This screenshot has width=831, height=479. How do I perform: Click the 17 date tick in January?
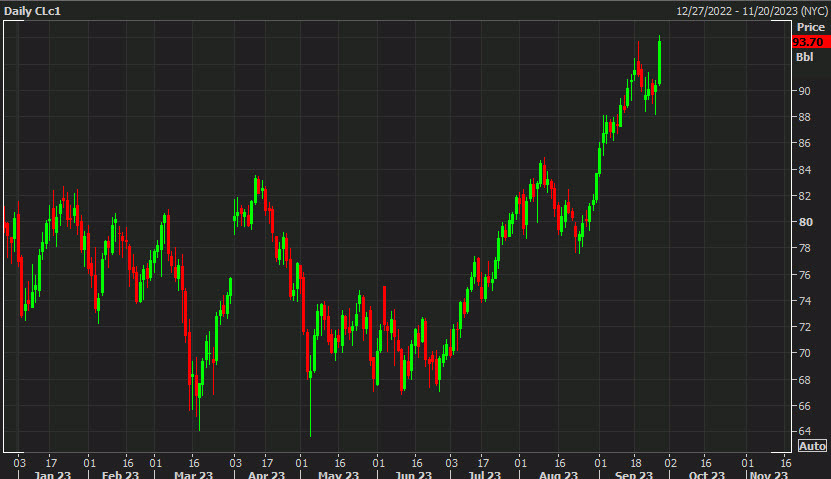[x=51, y=463]
